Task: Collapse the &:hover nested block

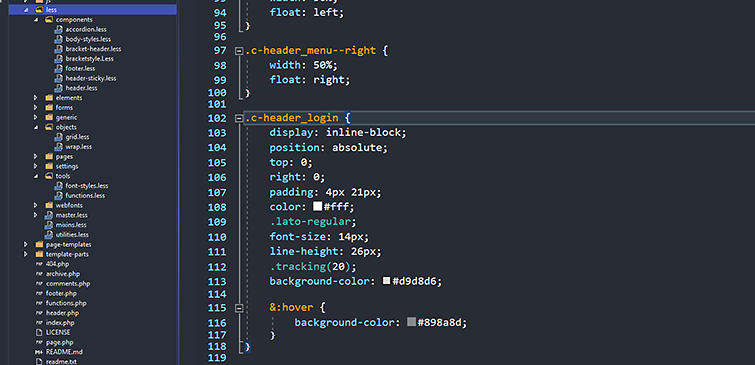Action: click(x=239, y=307)
